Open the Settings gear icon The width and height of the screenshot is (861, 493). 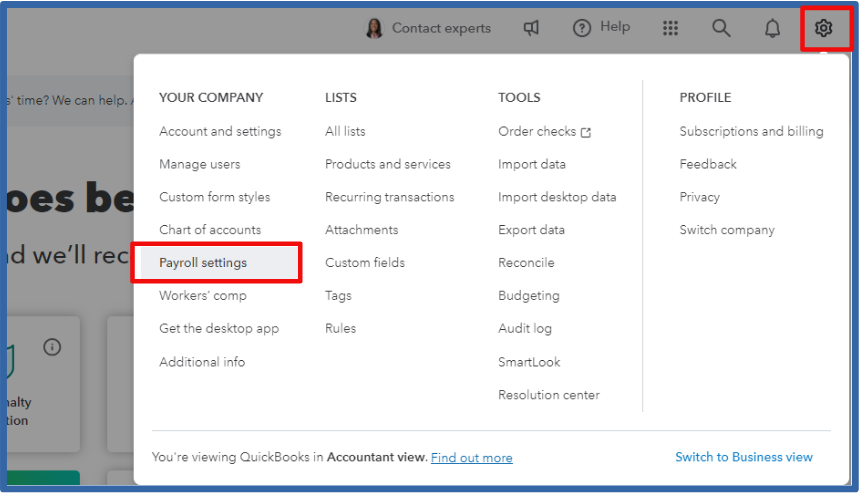pyautogui.click(x=823, y=27)
